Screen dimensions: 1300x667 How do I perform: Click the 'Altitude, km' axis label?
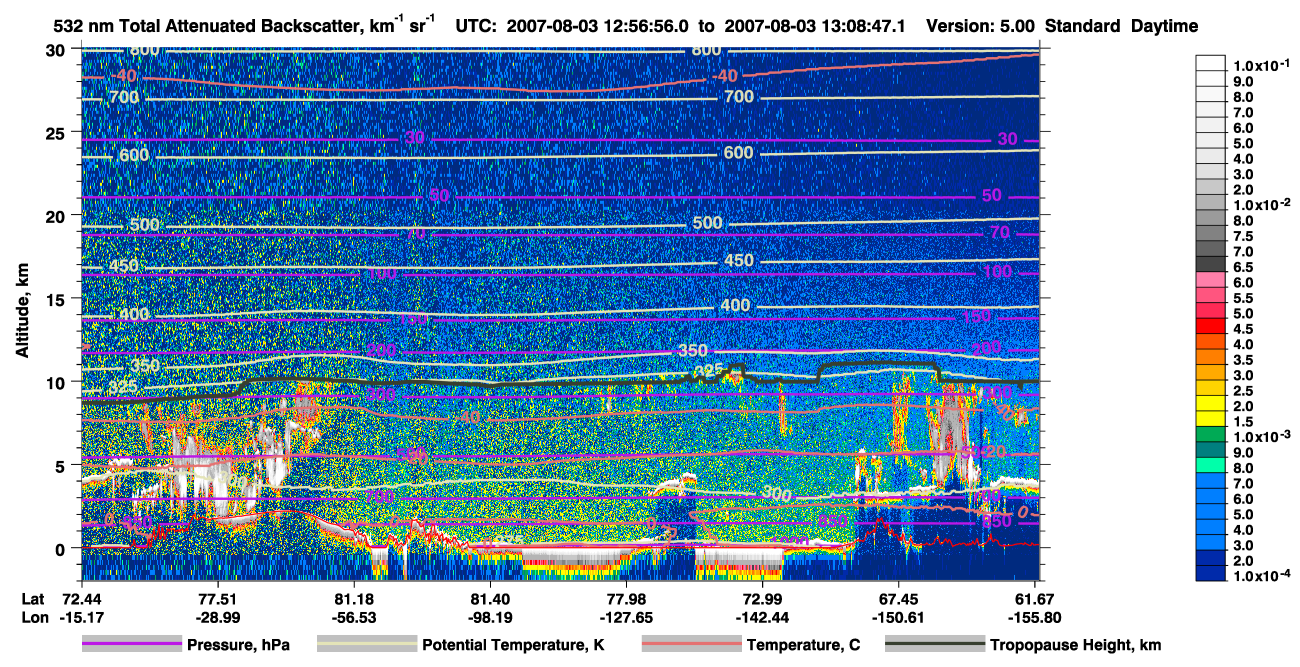coord(22,313)
